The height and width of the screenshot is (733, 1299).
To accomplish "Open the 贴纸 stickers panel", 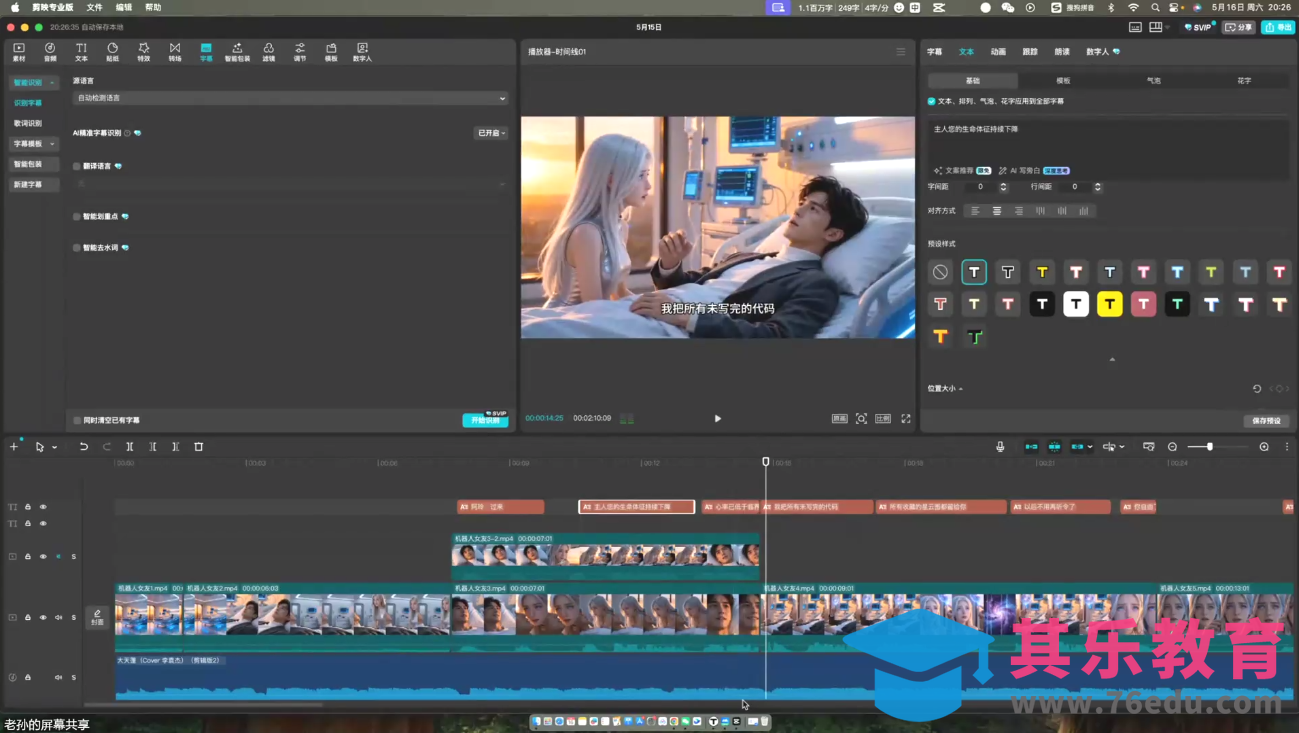I will click(112, 52).
